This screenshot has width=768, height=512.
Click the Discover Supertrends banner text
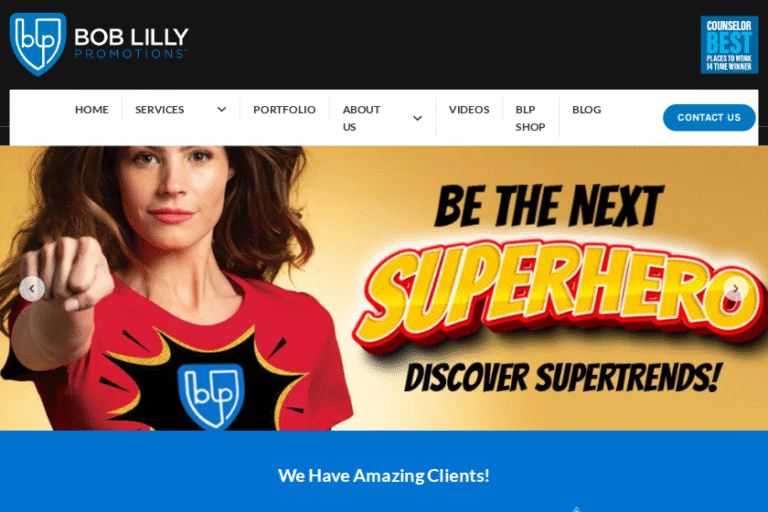click(563, 377)
